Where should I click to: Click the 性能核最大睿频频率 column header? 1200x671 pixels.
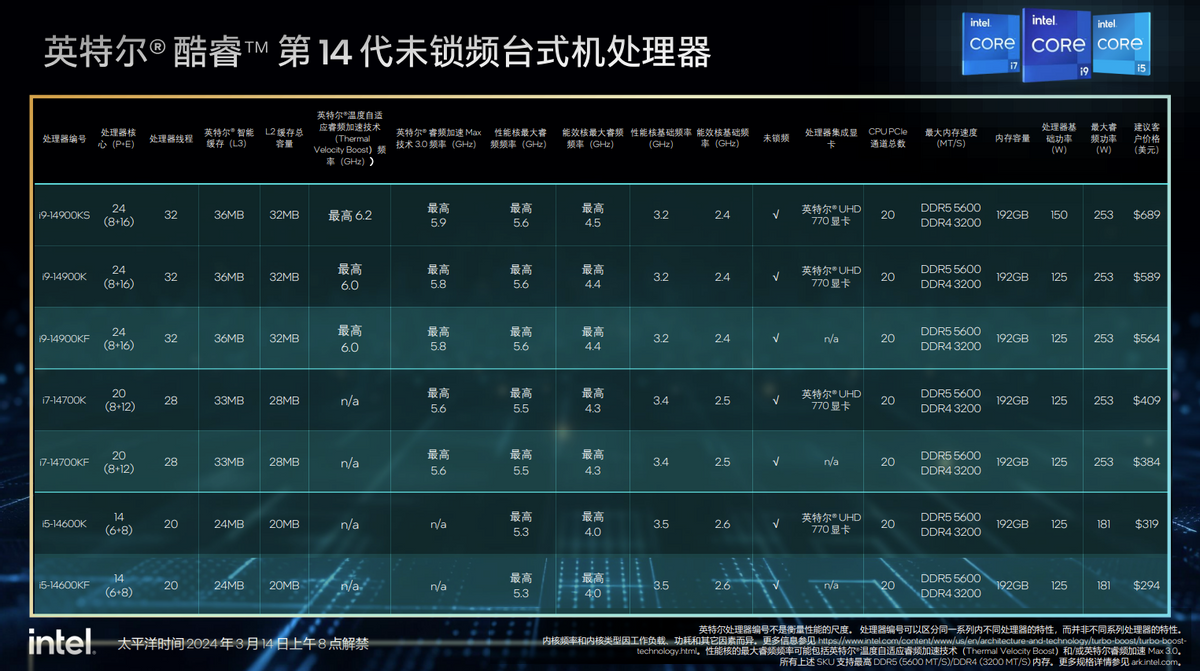[x=520, y=139]
